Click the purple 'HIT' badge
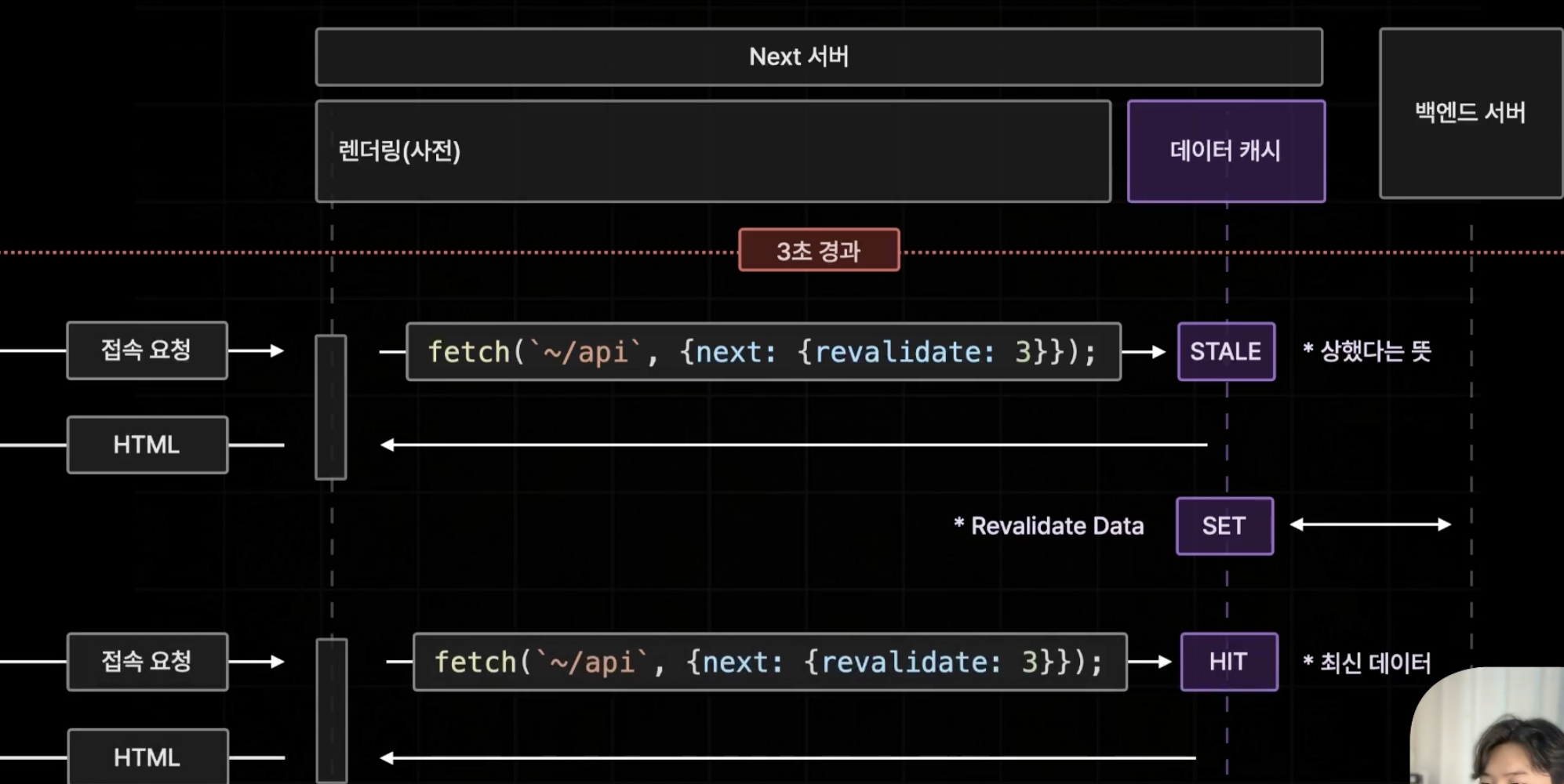 (1229, 662)
